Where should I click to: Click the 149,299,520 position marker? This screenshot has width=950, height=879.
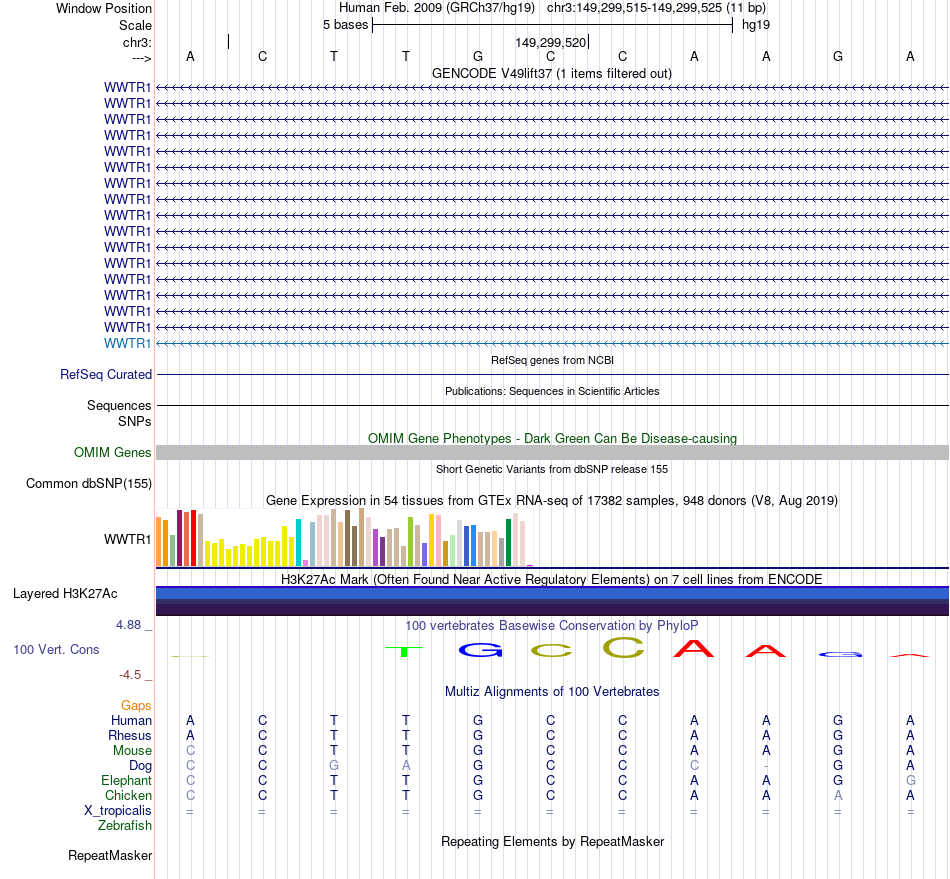[x=551, y=42]
